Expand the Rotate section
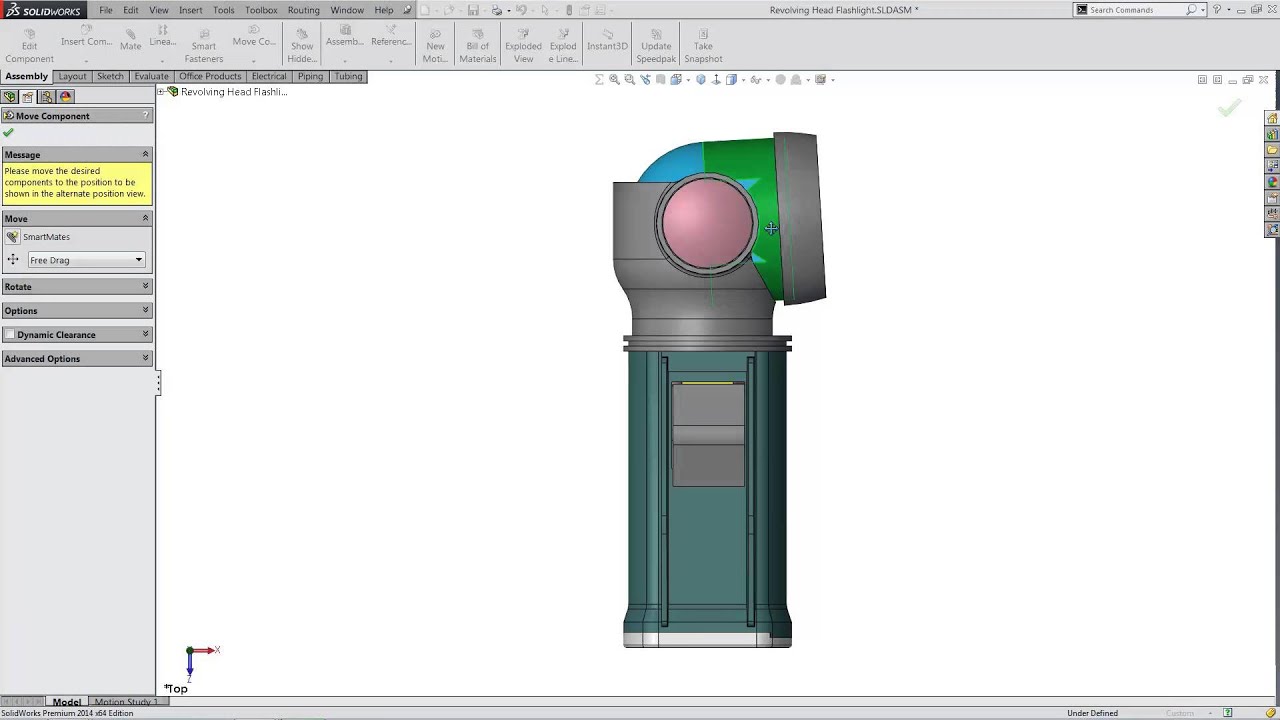This screenshot has width=1280, height=720. point(145,287)
